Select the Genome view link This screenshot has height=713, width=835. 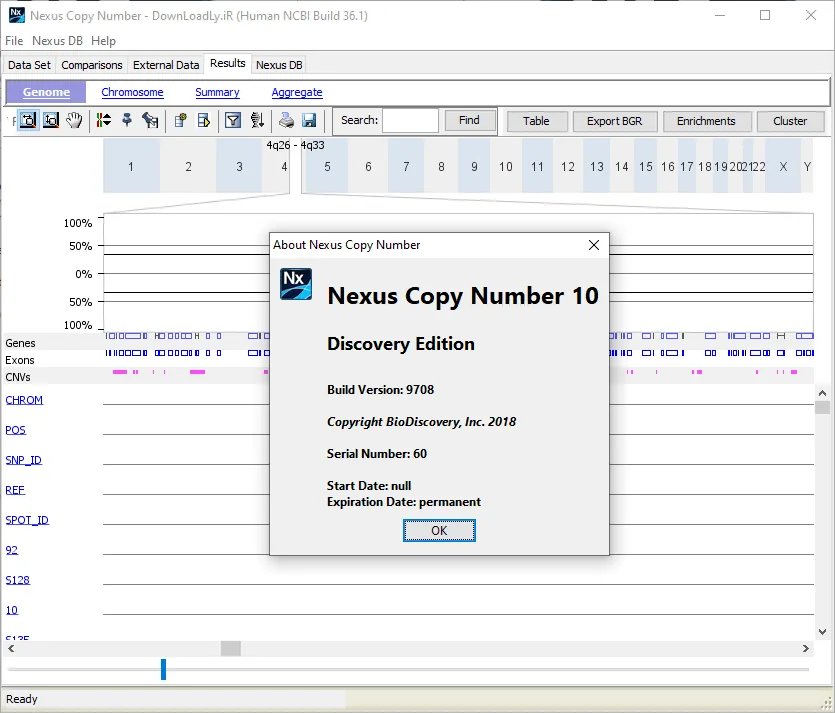[46, 92]
